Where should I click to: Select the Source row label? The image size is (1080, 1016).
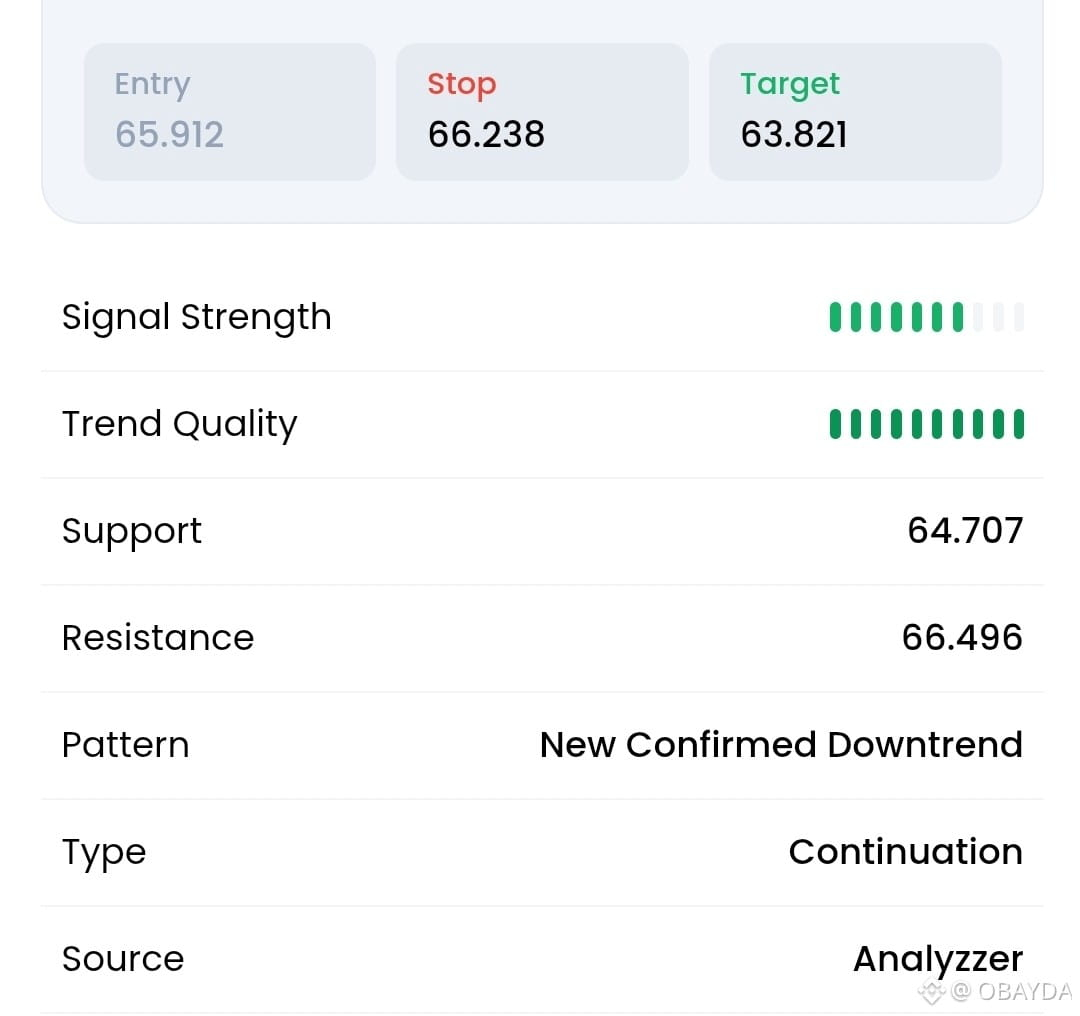coord(123,959)
